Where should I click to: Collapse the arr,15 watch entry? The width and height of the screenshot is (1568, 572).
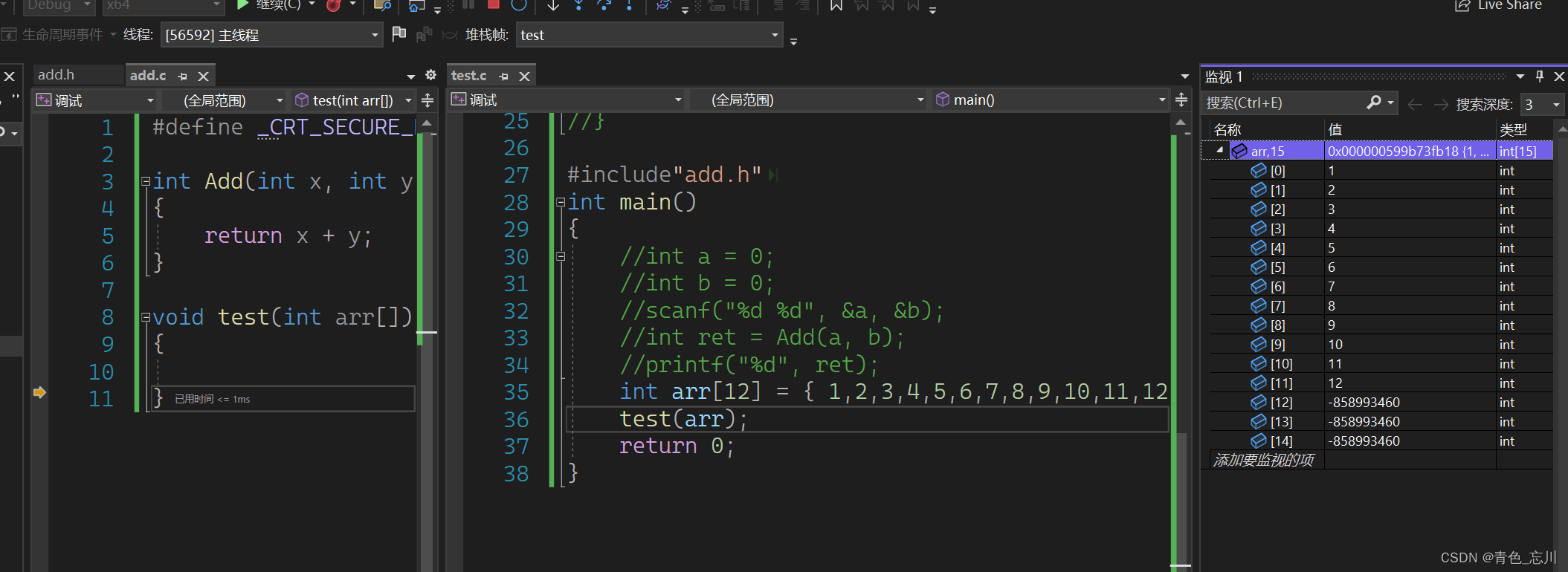point(1219,151)
